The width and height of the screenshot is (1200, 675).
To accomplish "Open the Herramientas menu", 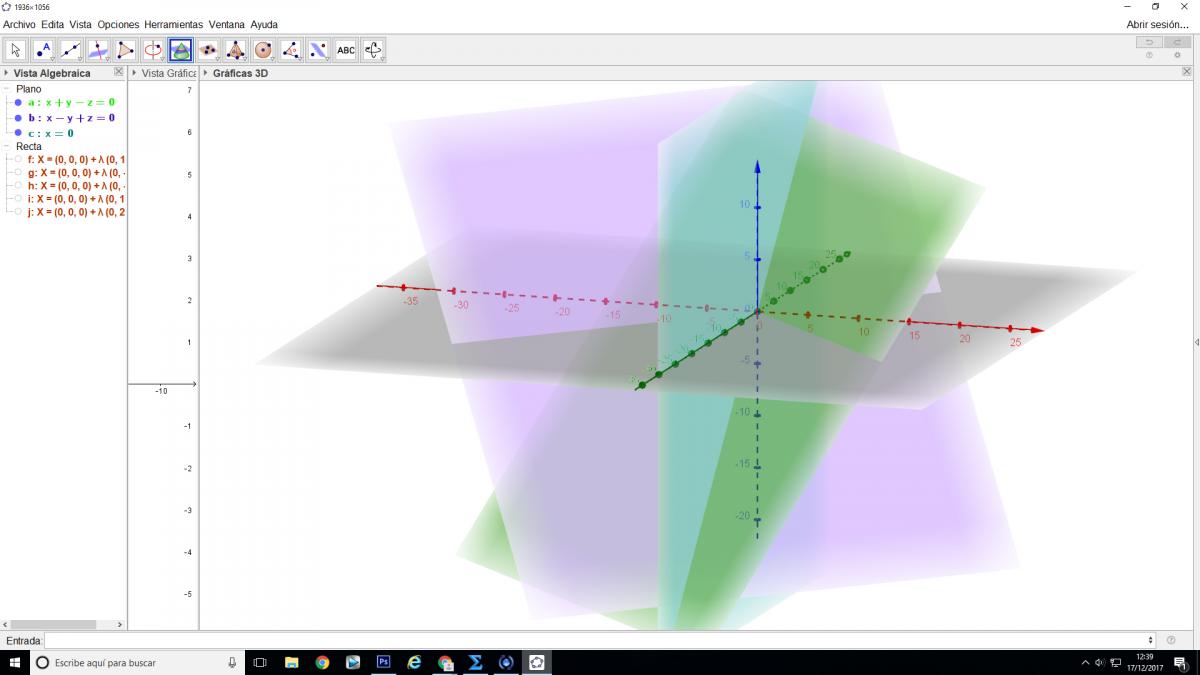I will [173, 24].
